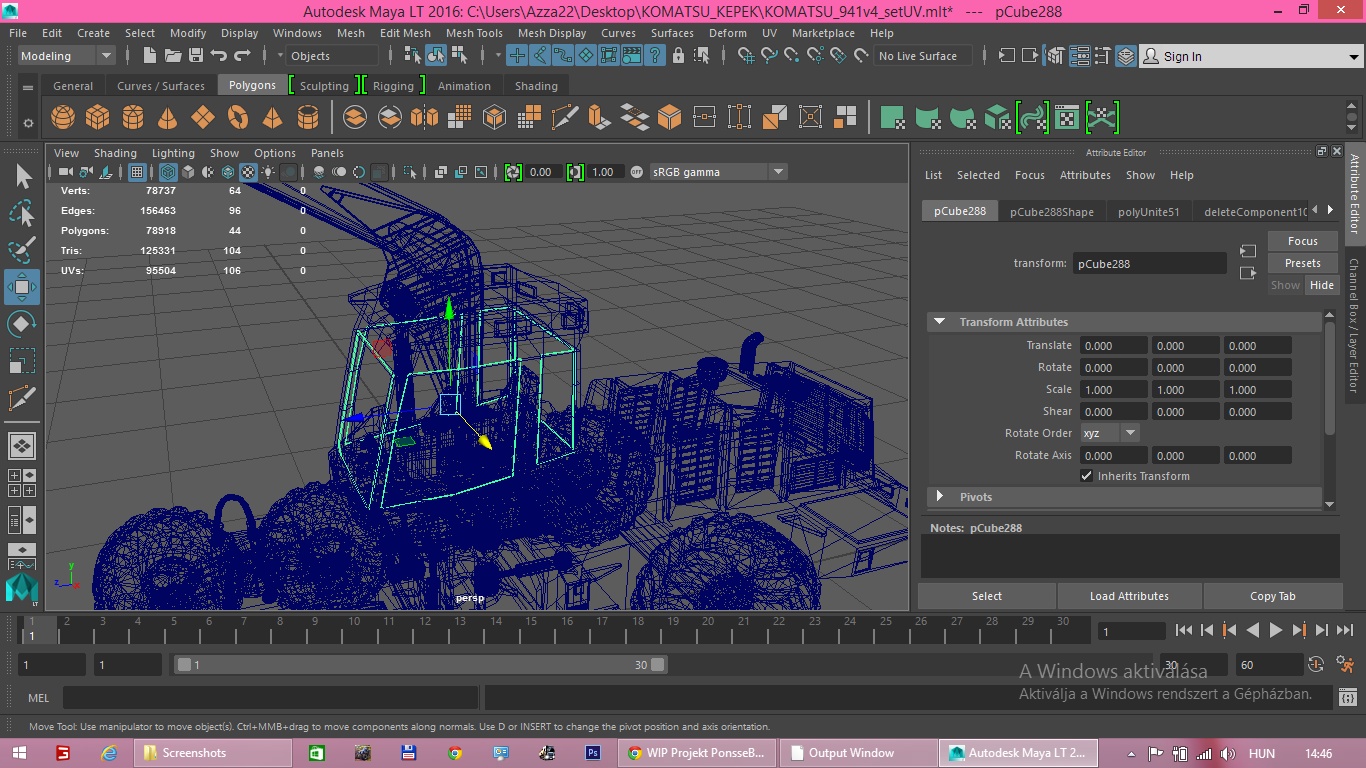Open the pCube288Shape attribute tab
The height and width of the screenshot is (768, 1366).
(1052, 211)
